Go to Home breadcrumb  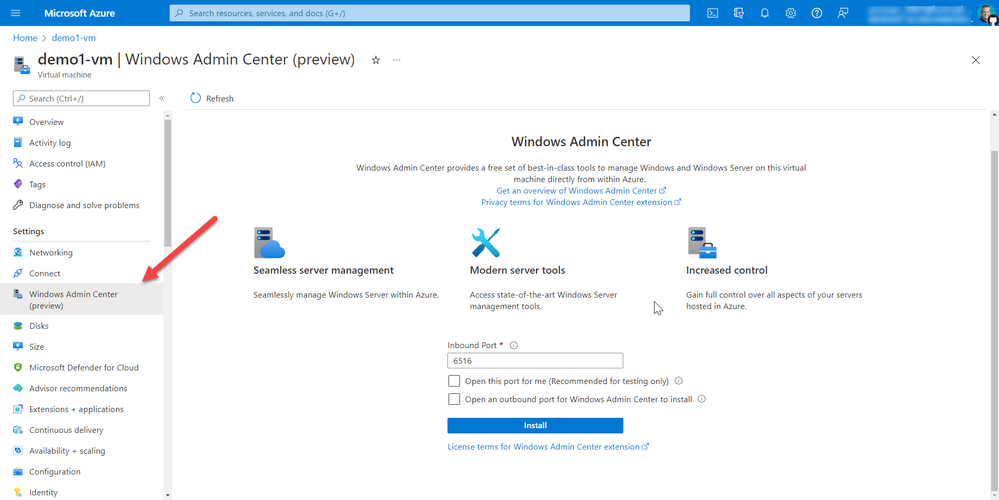25,38
